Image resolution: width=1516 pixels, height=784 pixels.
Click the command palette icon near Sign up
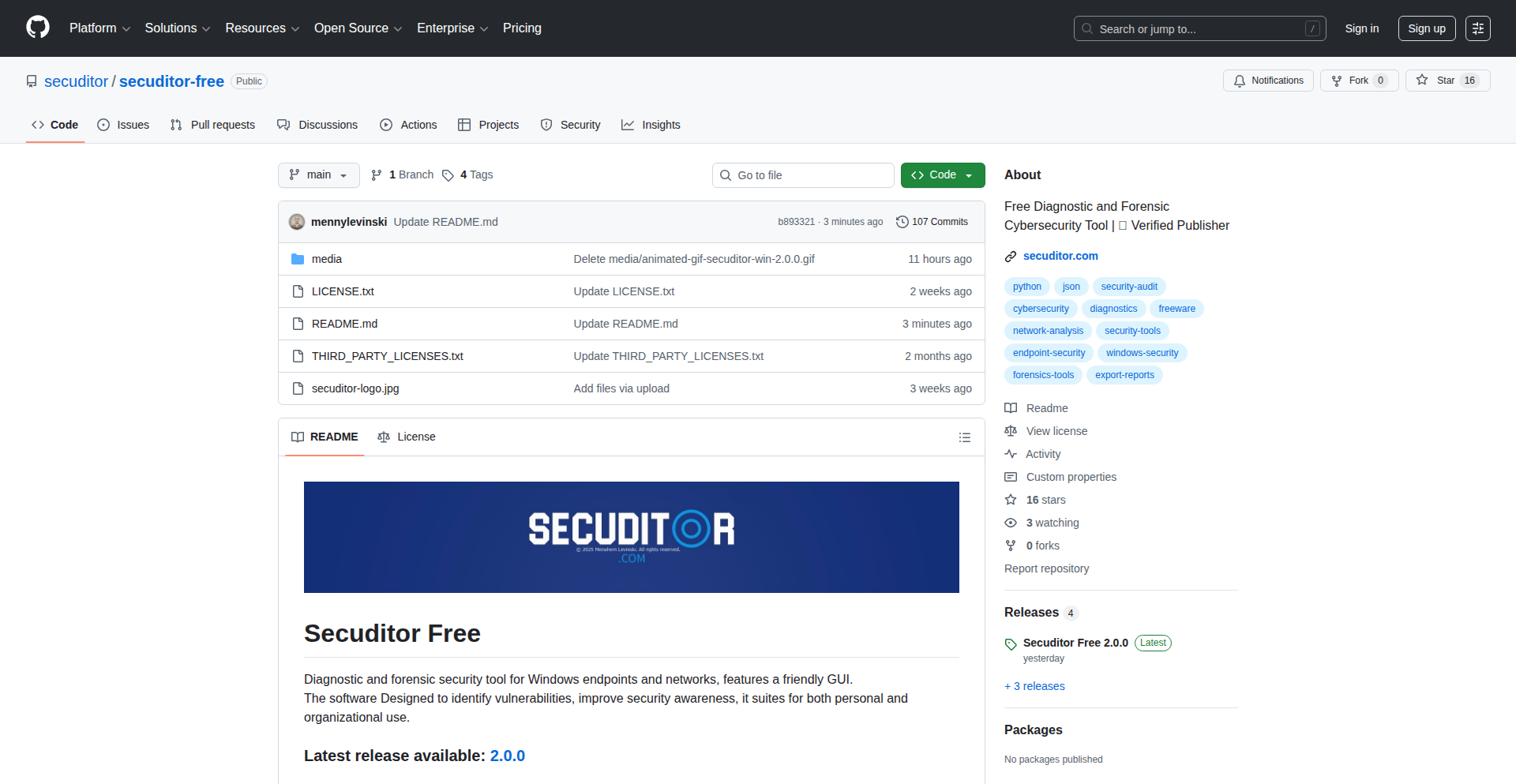[x=1477, y=28]
